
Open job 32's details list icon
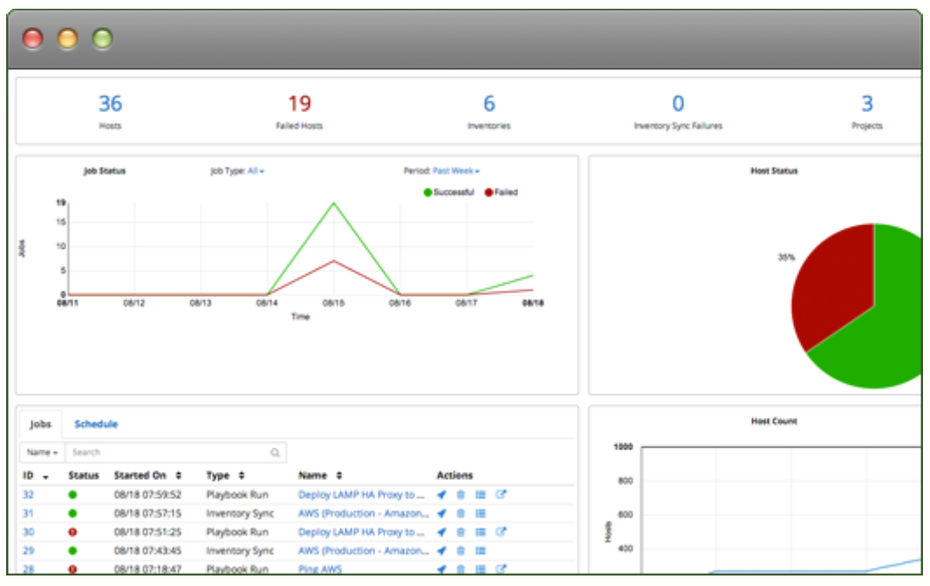tap(480, 495)
